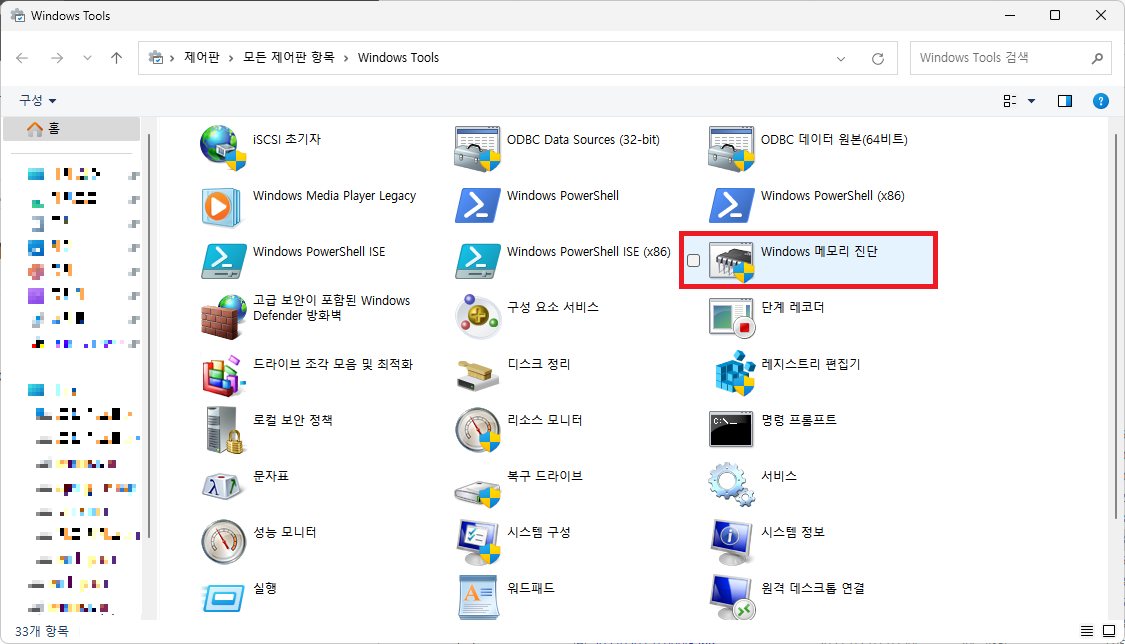Expand chevron after 모든 제어판 항목 breadcrumb
The image size is (1125, 644).
346,58
